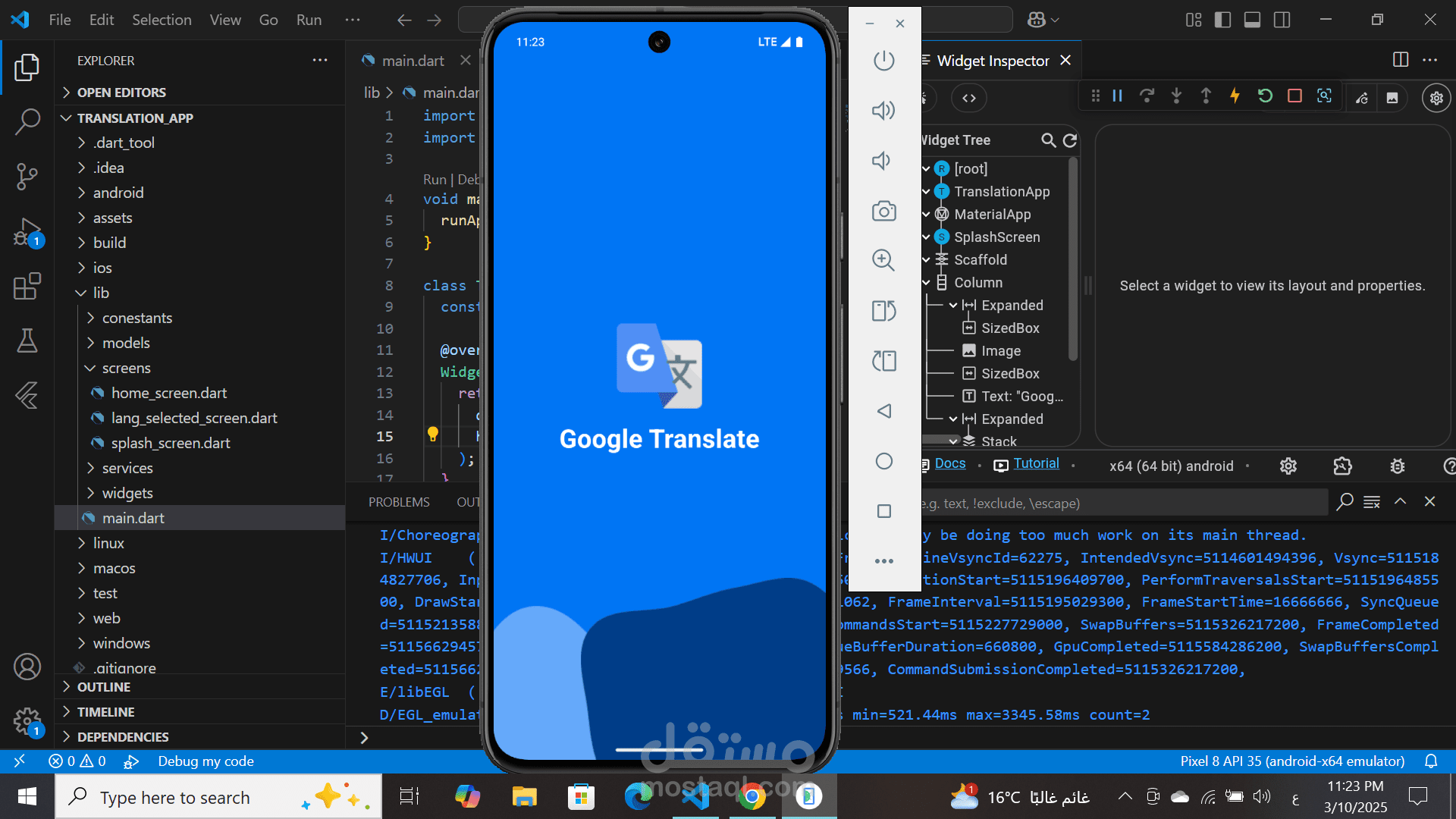Click the debug Step Into button

click(1176, 96)
